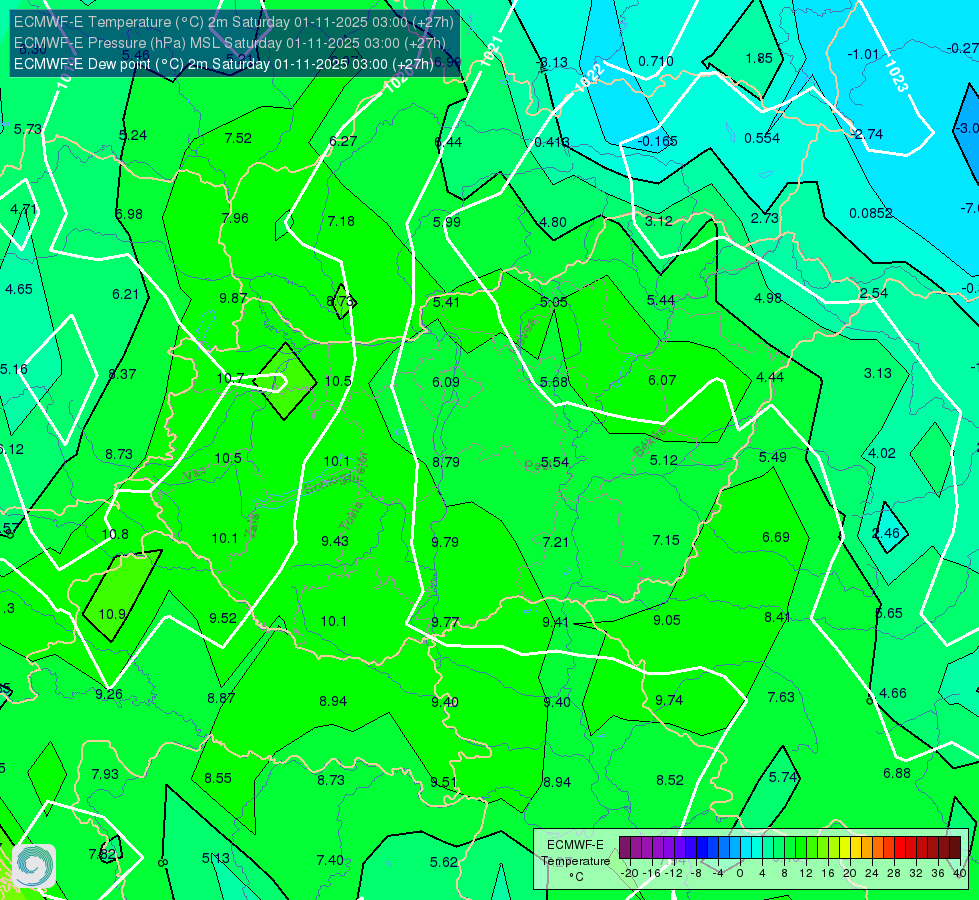Screen dimensions: 979x900
Task: Select the ECMWF-E Pressure MSL layer label
Action: click(x=230, y=43)
